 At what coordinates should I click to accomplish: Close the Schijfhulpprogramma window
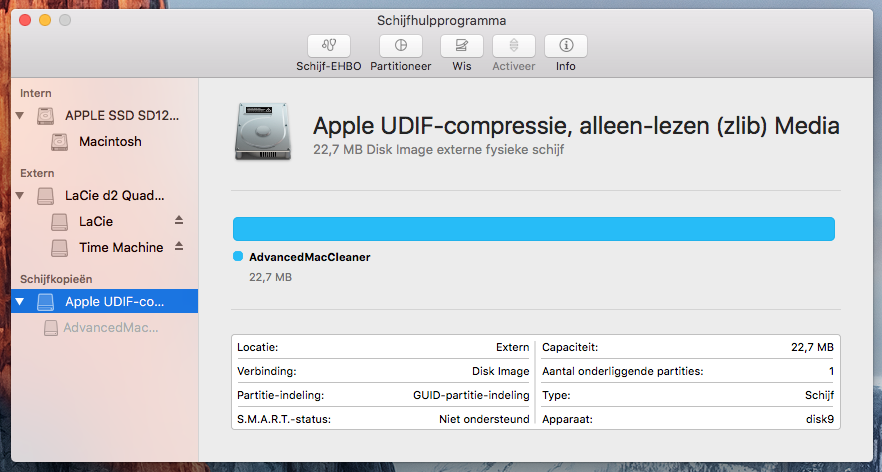(25, 20)
